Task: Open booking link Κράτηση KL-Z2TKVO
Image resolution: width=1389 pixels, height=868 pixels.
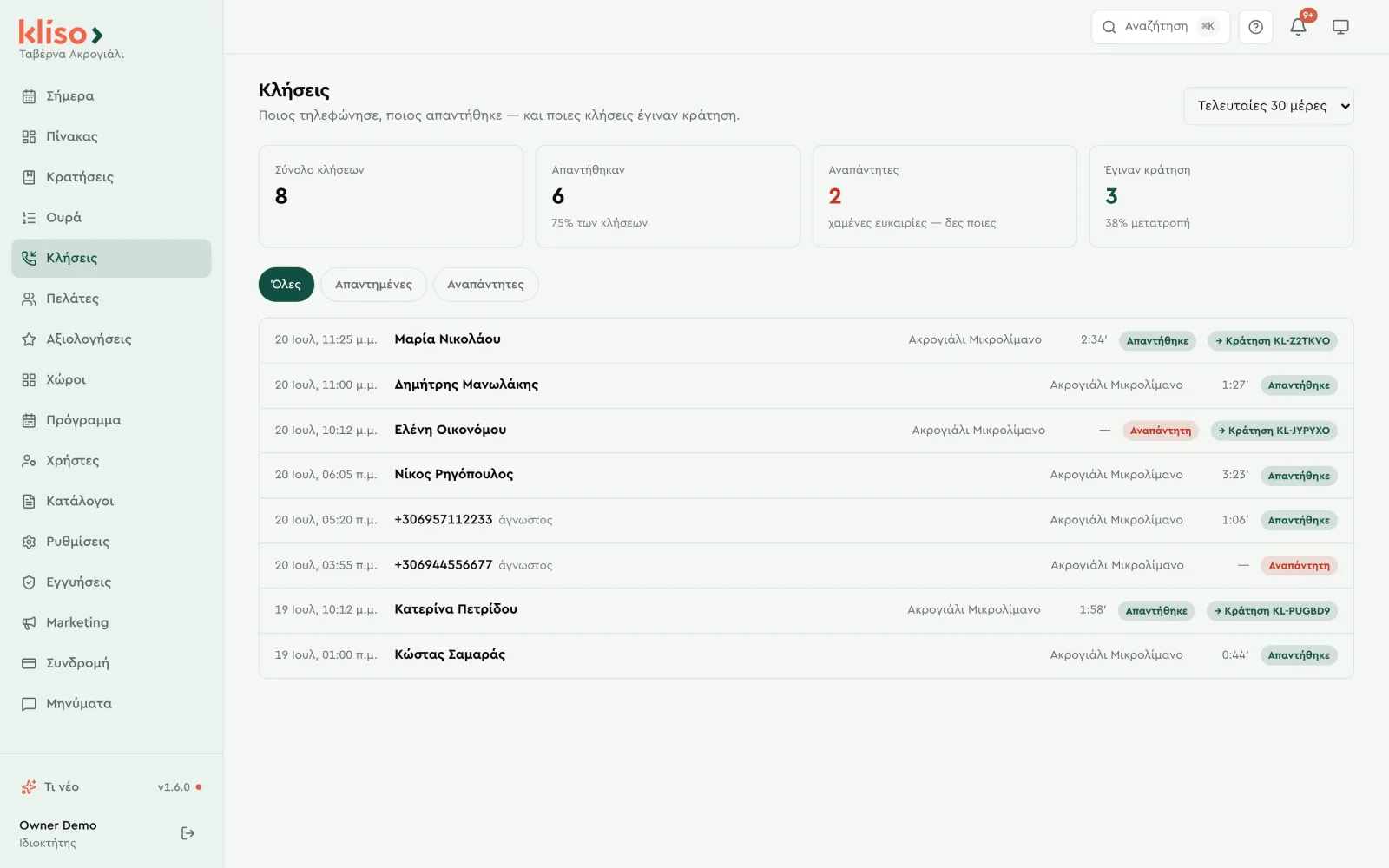Action: (x=1273, y=341)
